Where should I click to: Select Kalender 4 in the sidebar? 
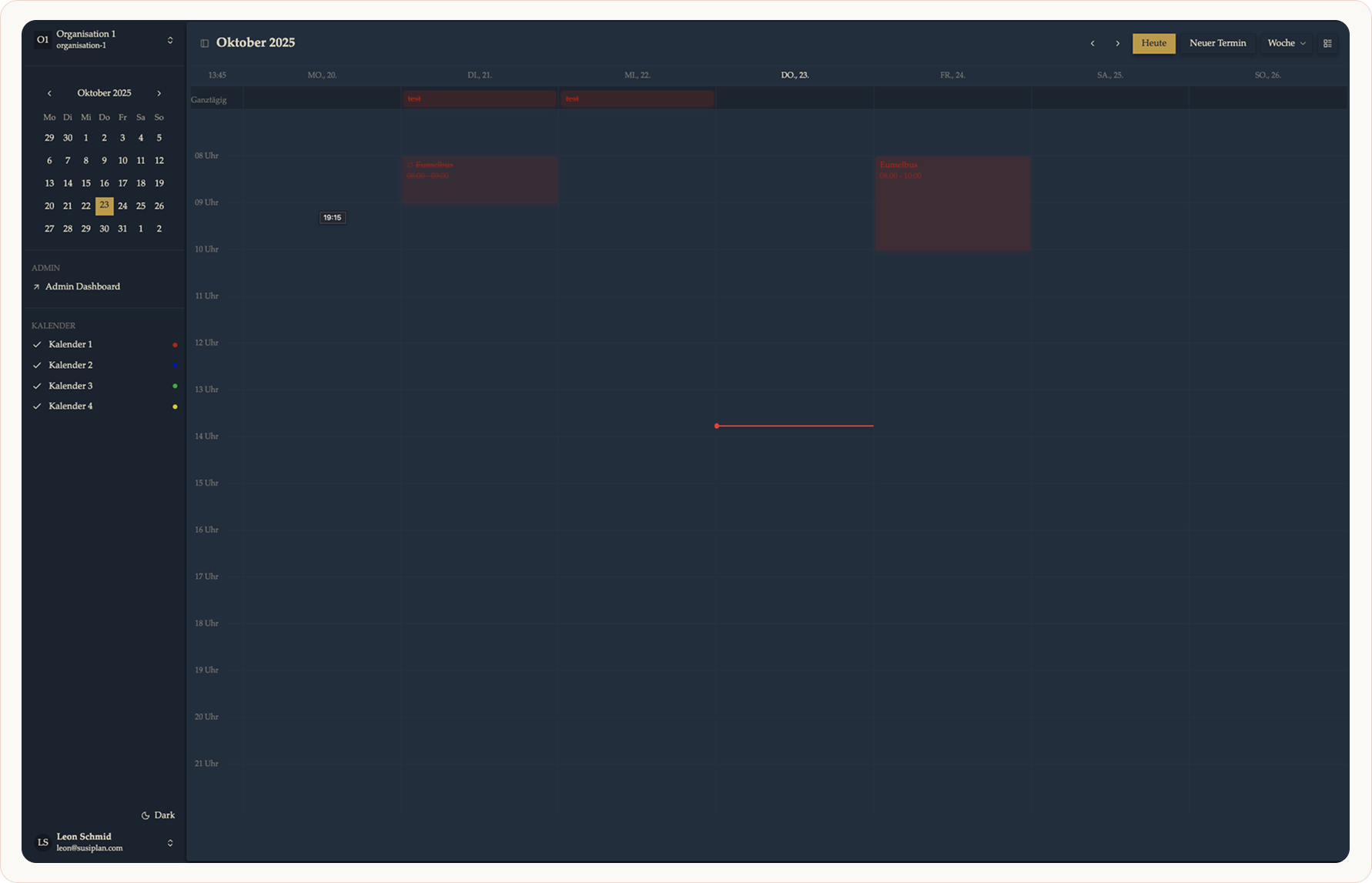click(70, 406)
